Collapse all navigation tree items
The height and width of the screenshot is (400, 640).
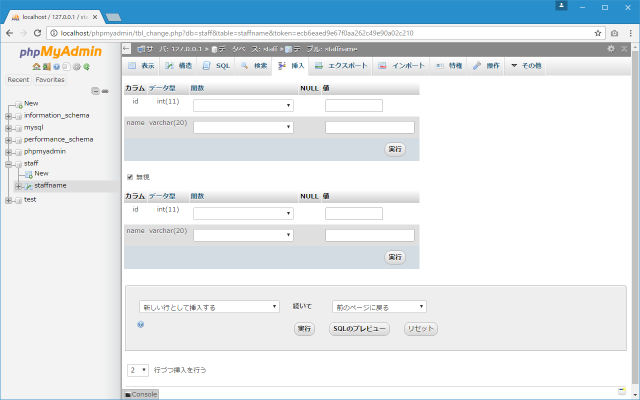[x=96, y=91]
